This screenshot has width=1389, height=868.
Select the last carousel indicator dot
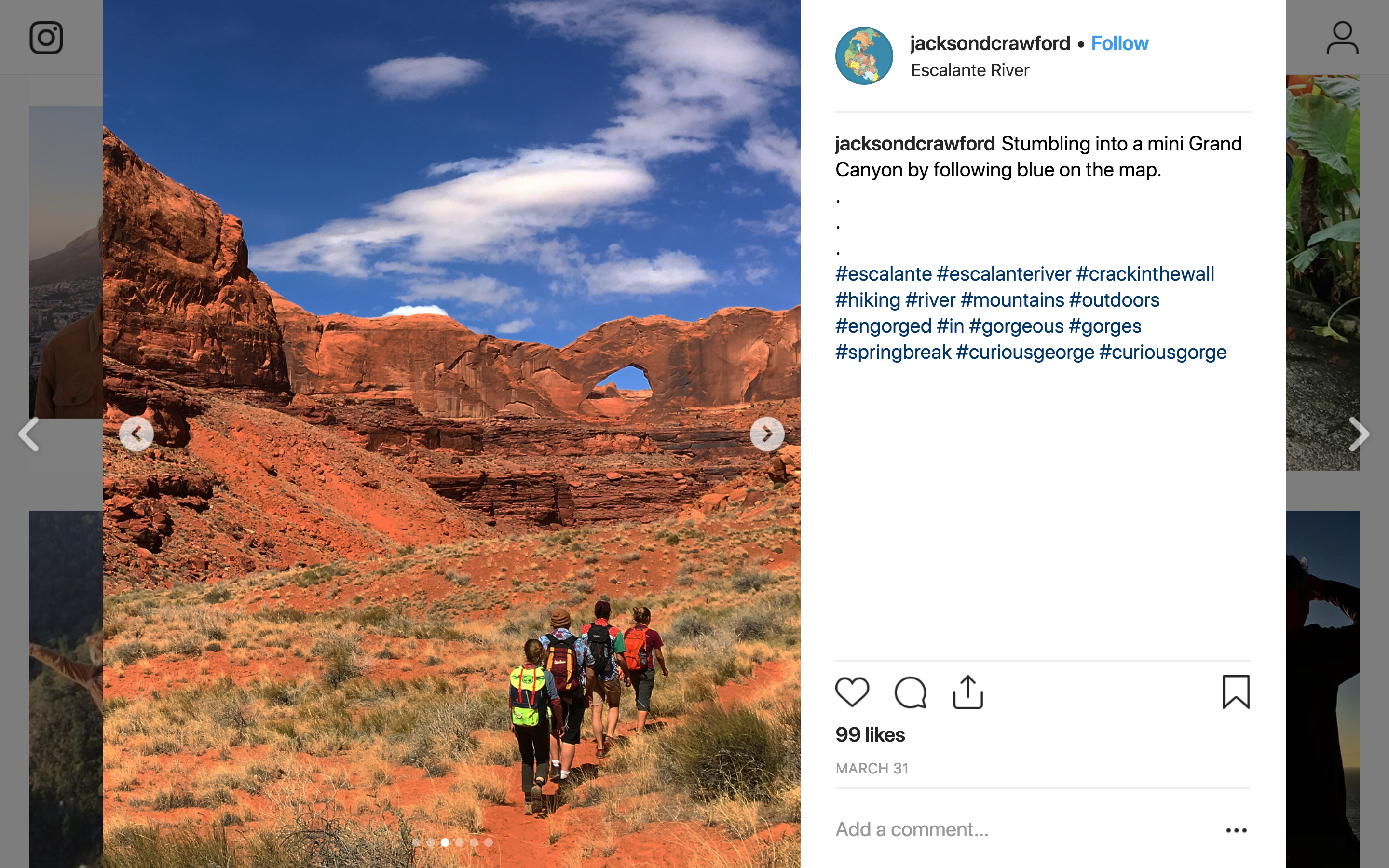click(x=489, y=843)
